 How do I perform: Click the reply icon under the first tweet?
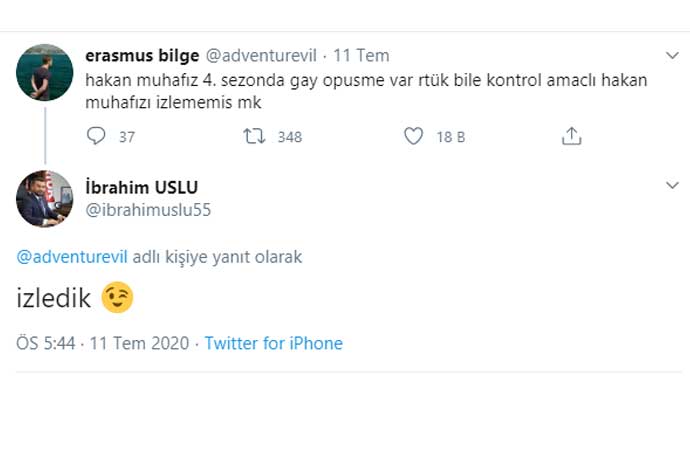tap(96, 136)
